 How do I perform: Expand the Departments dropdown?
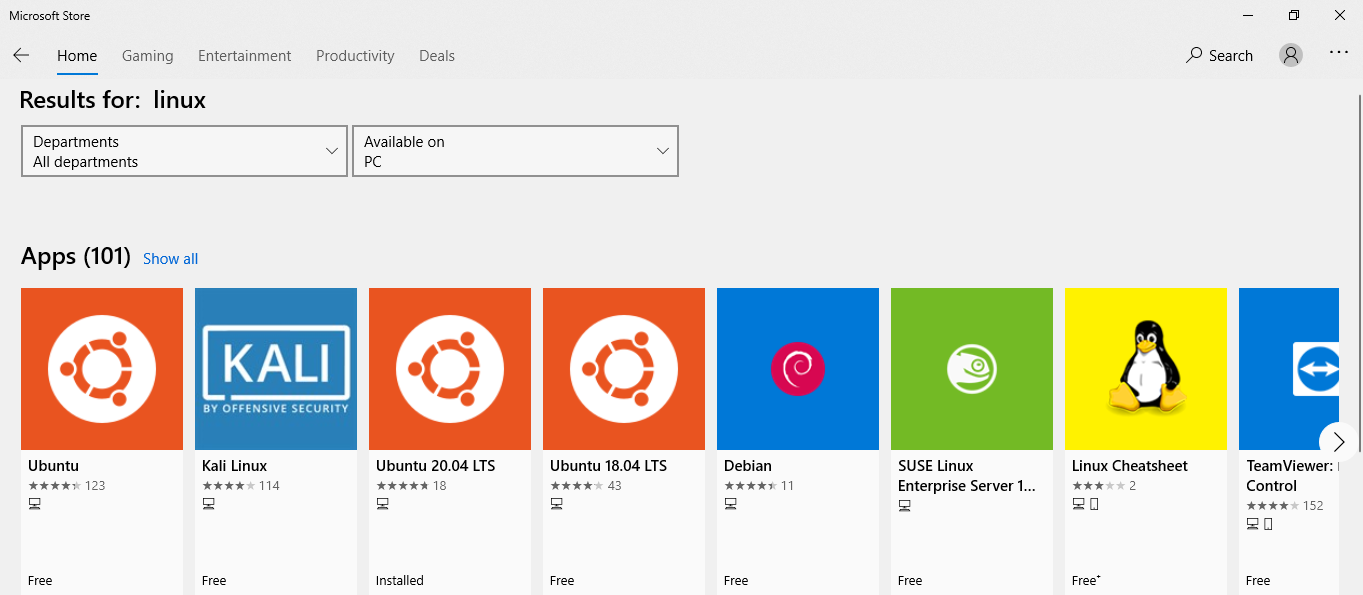click(185, 151)
